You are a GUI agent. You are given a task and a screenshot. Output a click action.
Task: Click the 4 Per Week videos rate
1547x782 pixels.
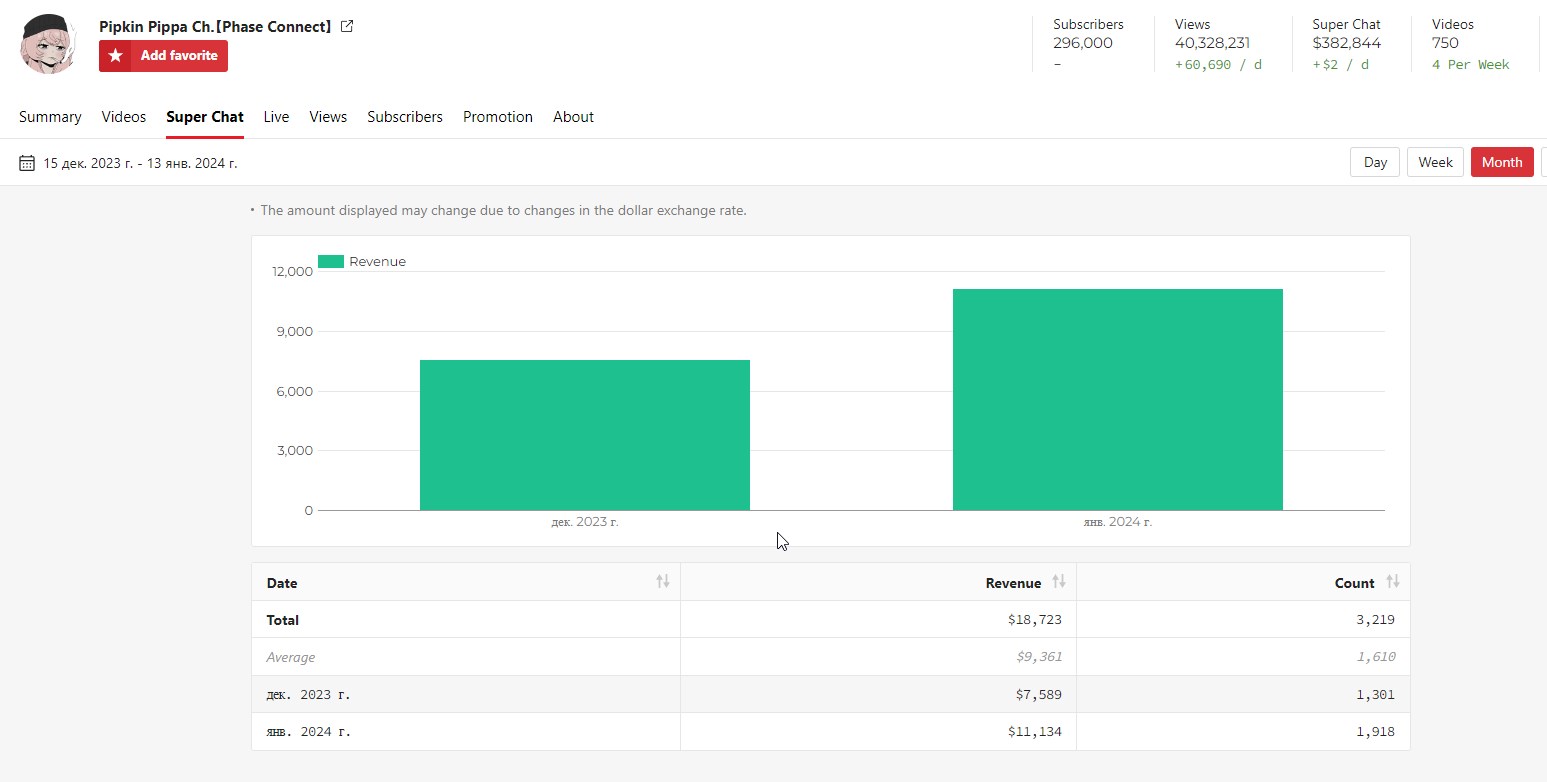pyautogui.click(x=1470, y=64)
